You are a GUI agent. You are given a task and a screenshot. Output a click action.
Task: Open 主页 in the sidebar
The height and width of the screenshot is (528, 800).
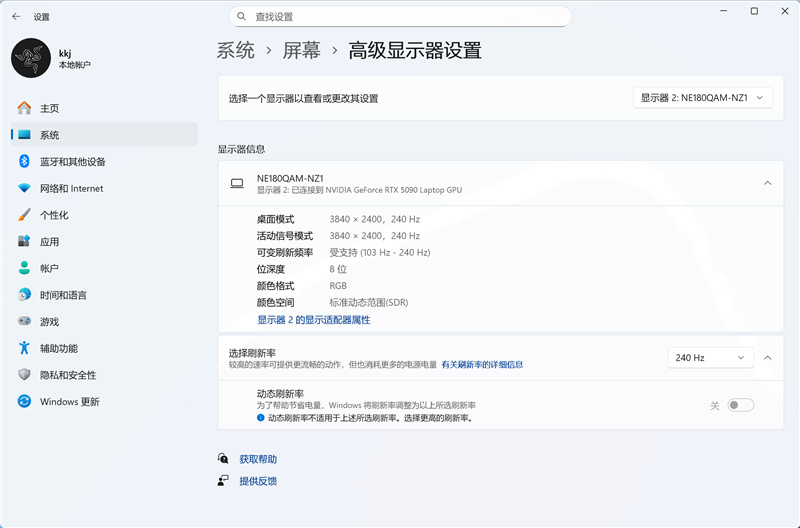tap(104, 108)
